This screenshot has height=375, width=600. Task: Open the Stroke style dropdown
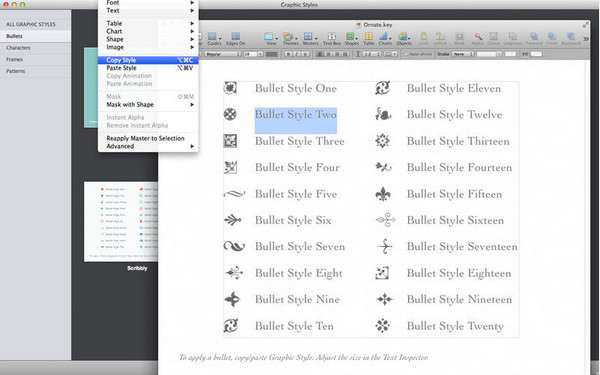tap(463, 54)
